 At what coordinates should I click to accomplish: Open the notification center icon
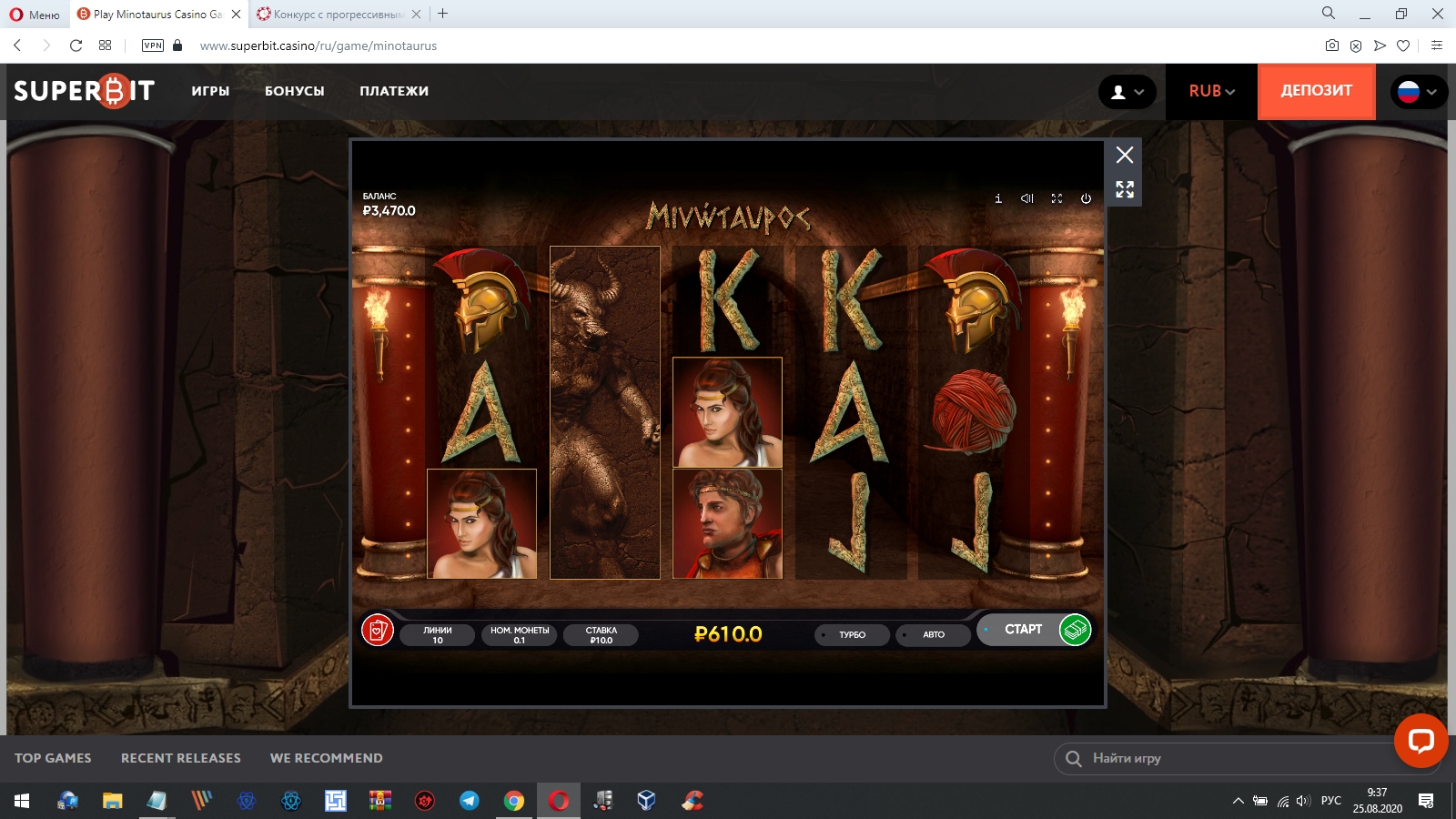(1426, 801)
